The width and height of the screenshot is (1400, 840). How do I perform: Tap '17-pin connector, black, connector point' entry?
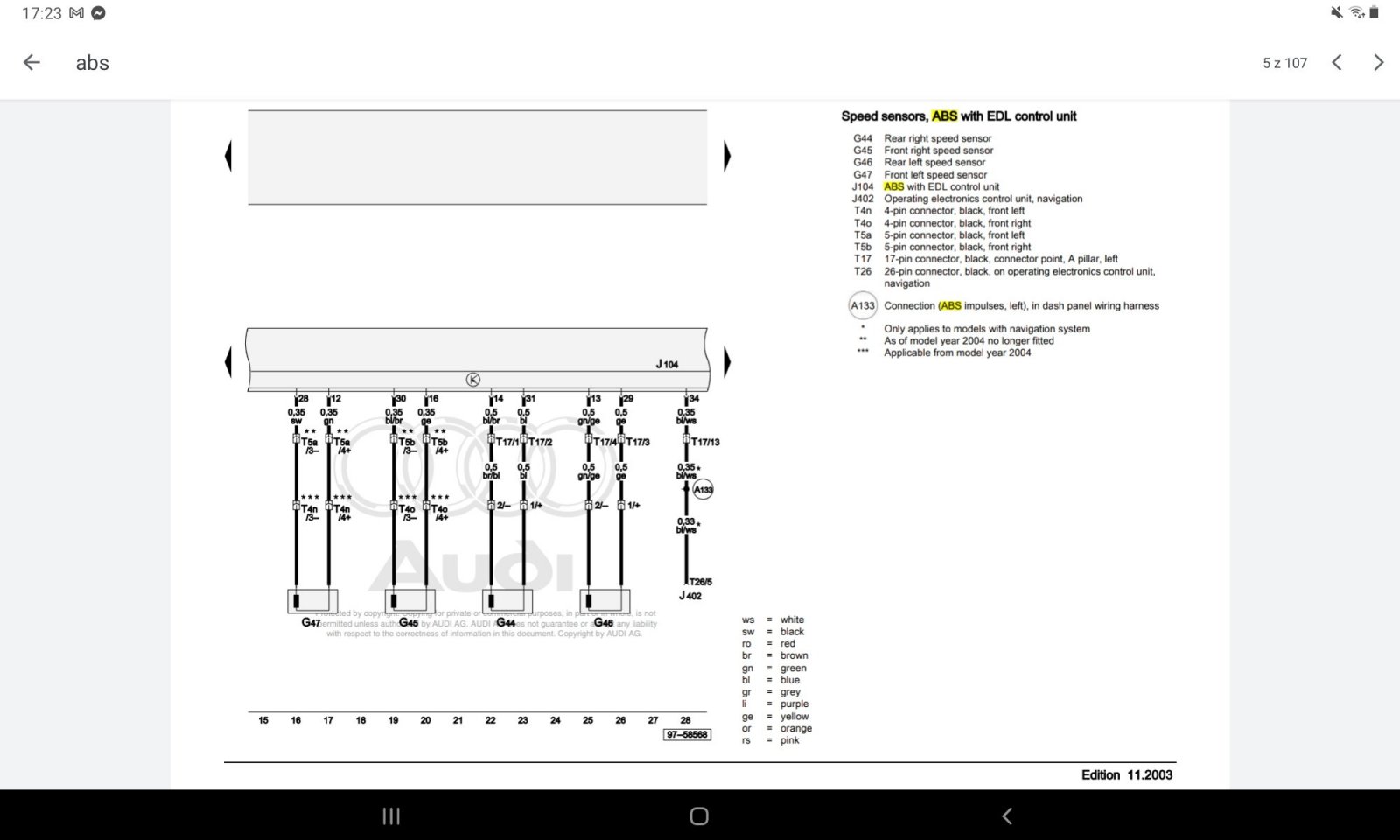tap(1001, 259)
